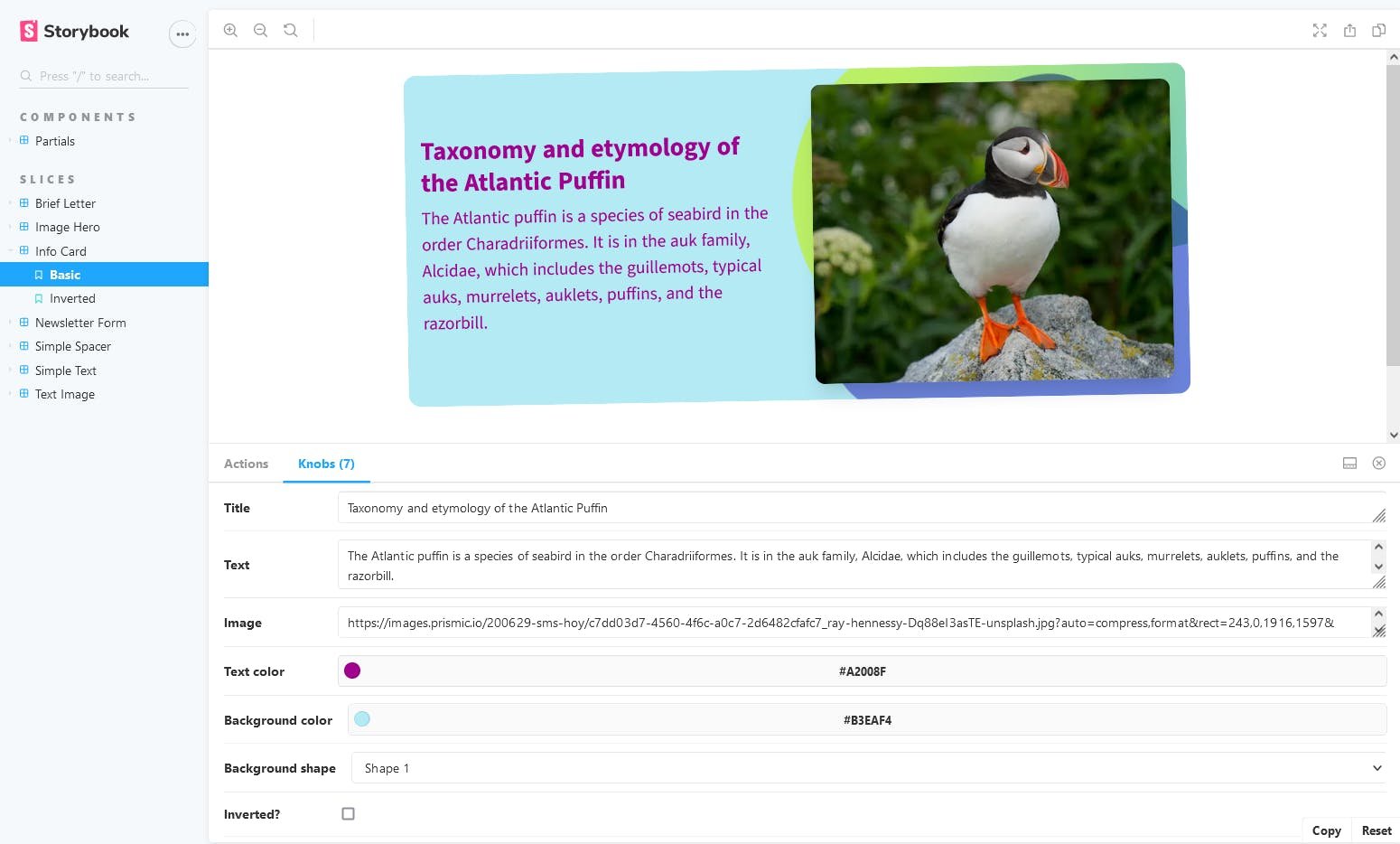This screenshot has height=844, width=1400.
Task: Open the preview in a new tab
Action: [1349, 30]
